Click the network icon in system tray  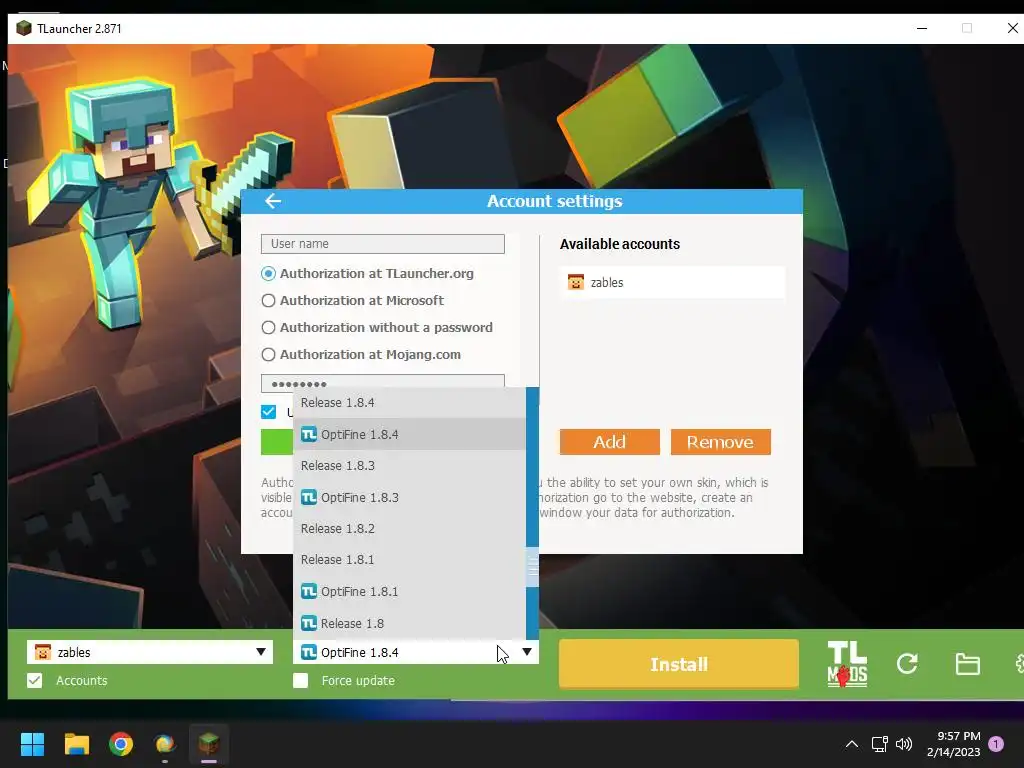click(x=879, y=744)
